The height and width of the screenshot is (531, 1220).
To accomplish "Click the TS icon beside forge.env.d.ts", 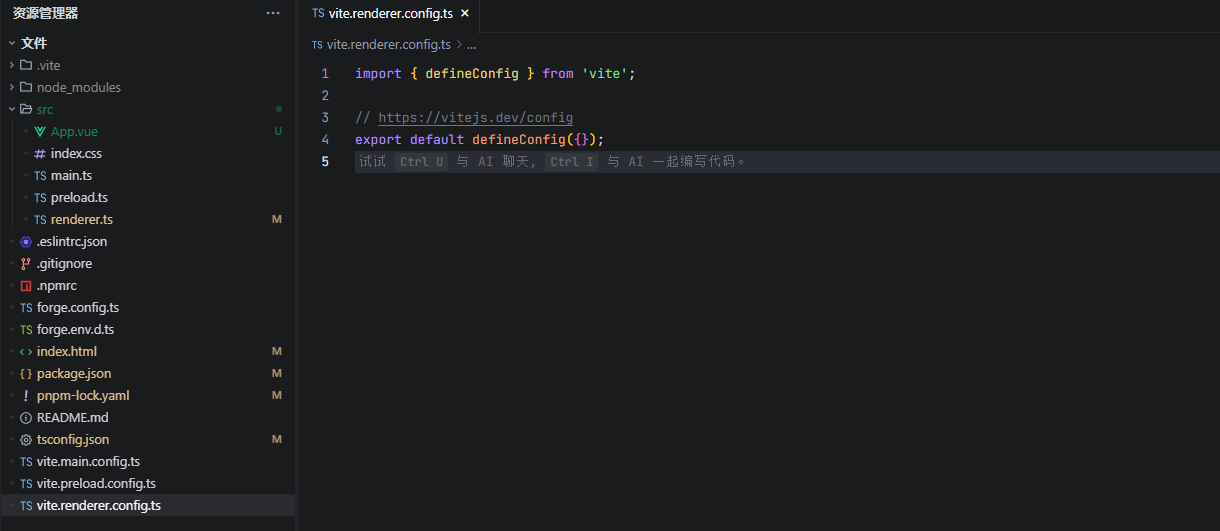I will coord(26,329).
